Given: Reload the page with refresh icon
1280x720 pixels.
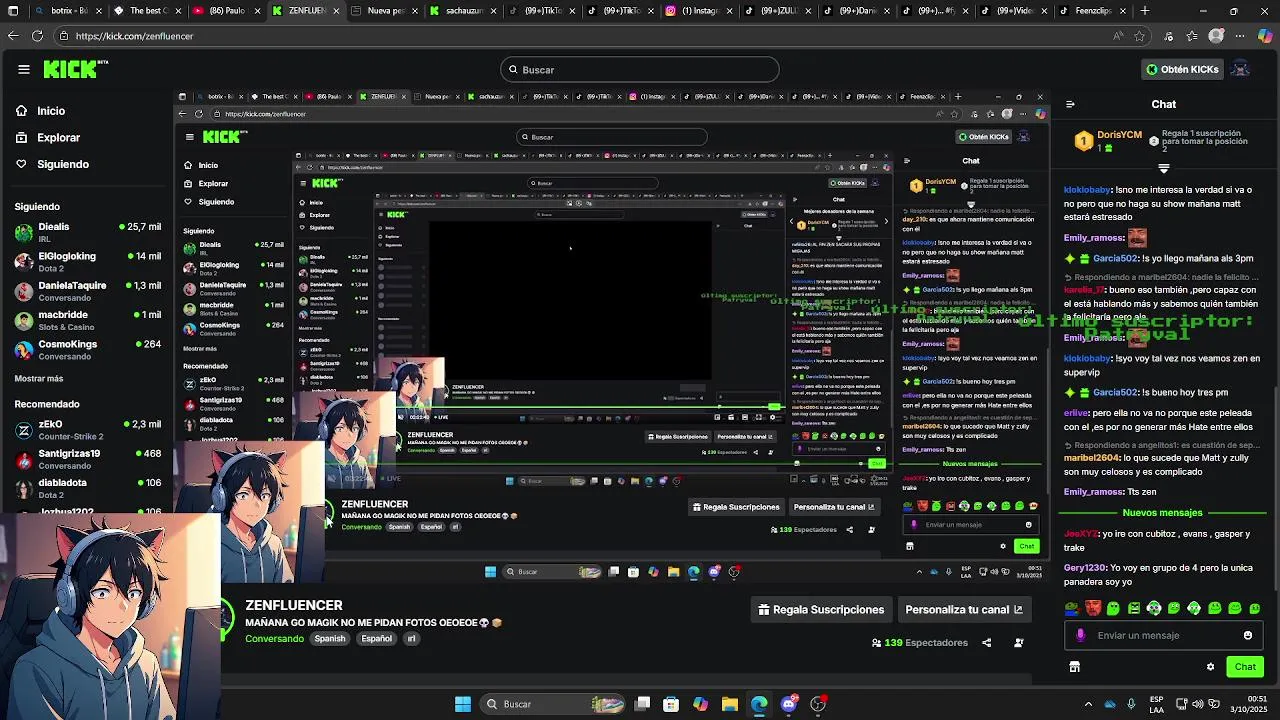Looking at the screenshot, I should 37,36.
